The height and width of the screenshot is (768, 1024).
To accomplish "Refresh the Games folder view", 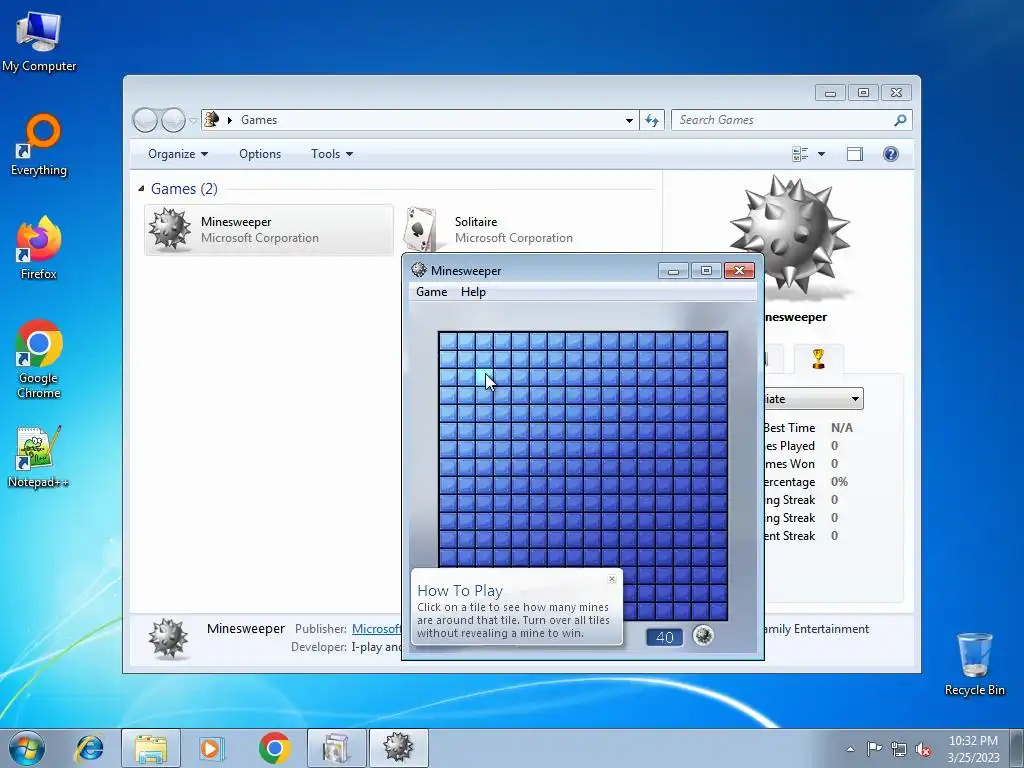I will (x=652, y=120).
